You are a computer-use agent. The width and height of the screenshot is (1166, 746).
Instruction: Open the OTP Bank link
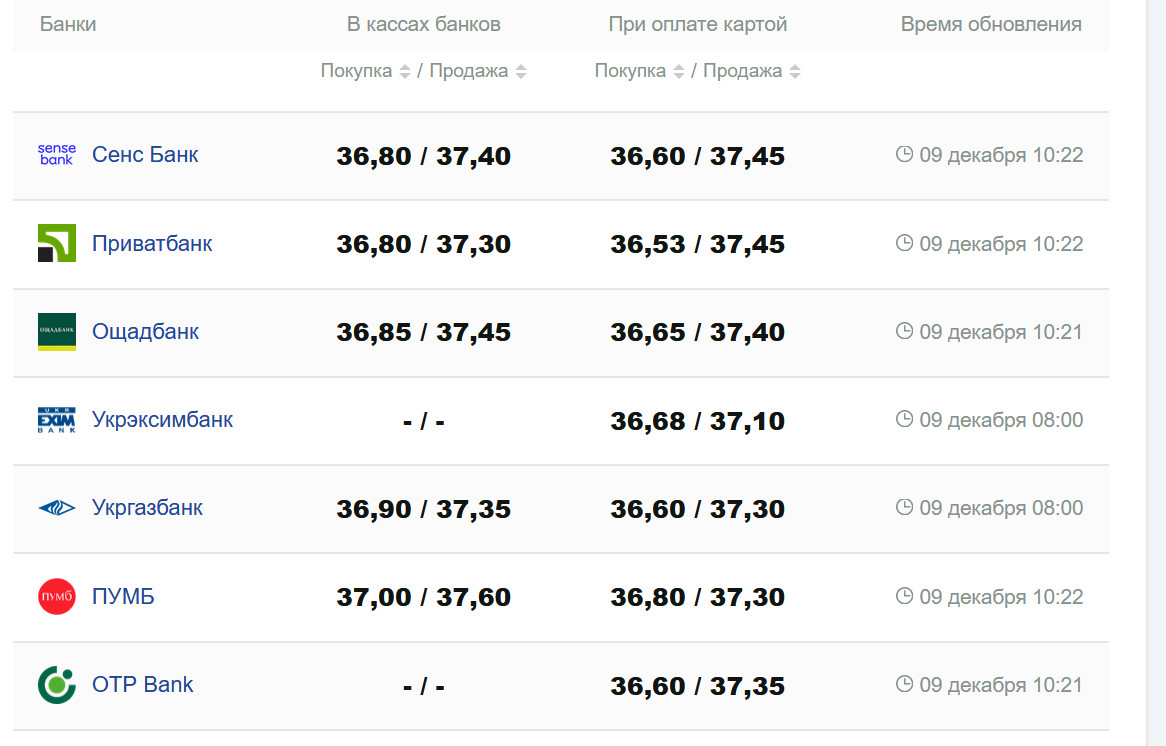coord(142,685)
